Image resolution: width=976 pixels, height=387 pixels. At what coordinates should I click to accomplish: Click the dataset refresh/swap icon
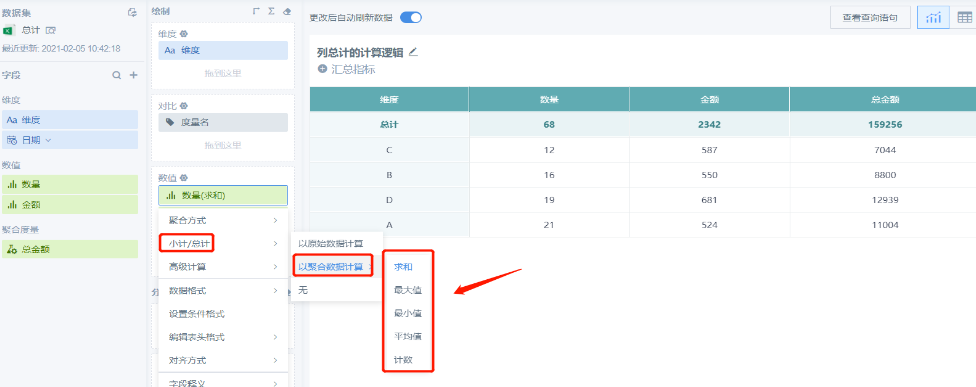[x=132, y=12]
